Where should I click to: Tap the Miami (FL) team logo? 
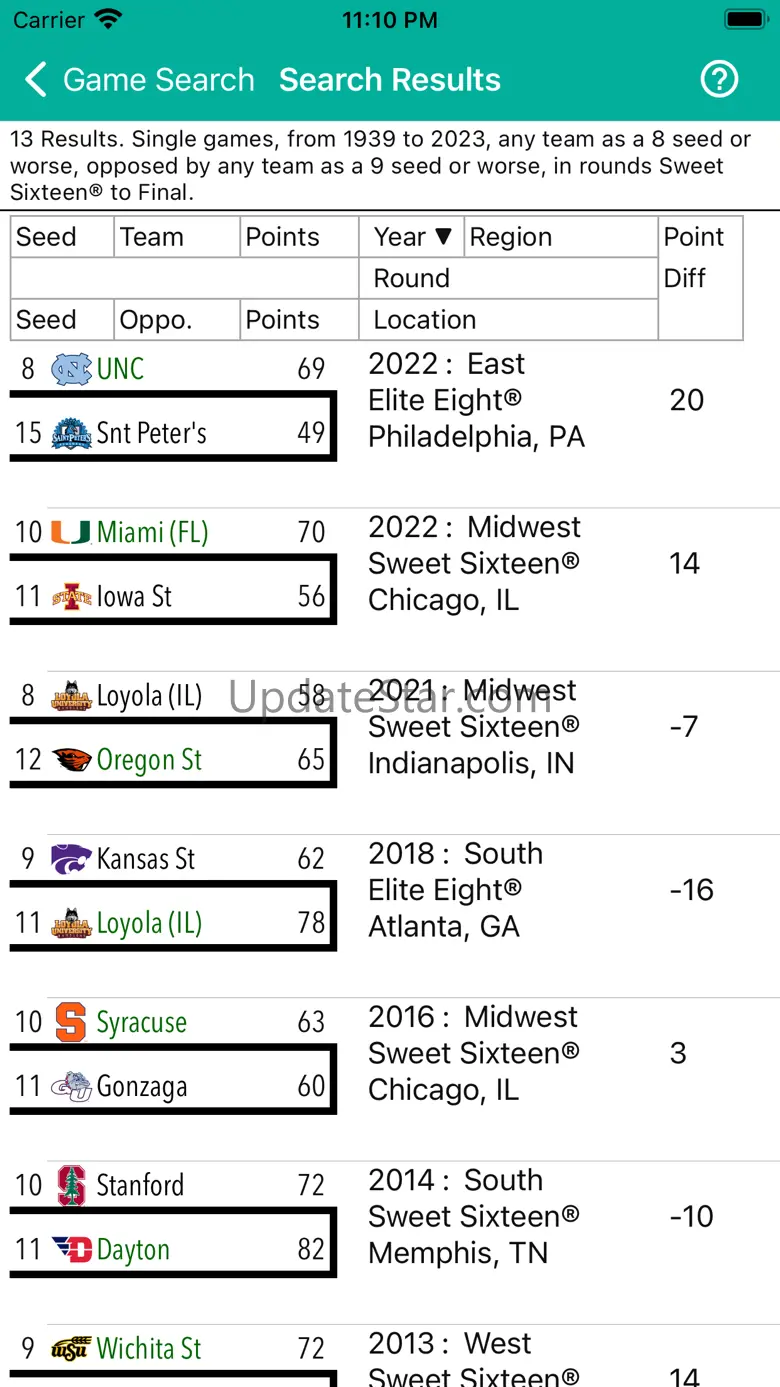pyautogui.click(x=71, y=532)
